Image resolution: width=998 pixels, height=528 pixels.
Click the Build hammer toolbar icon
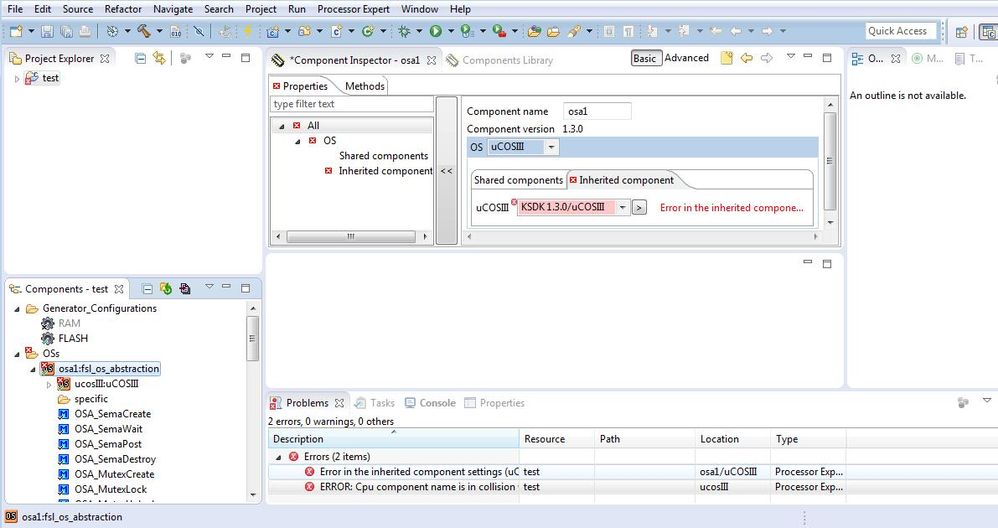[144, 31]
